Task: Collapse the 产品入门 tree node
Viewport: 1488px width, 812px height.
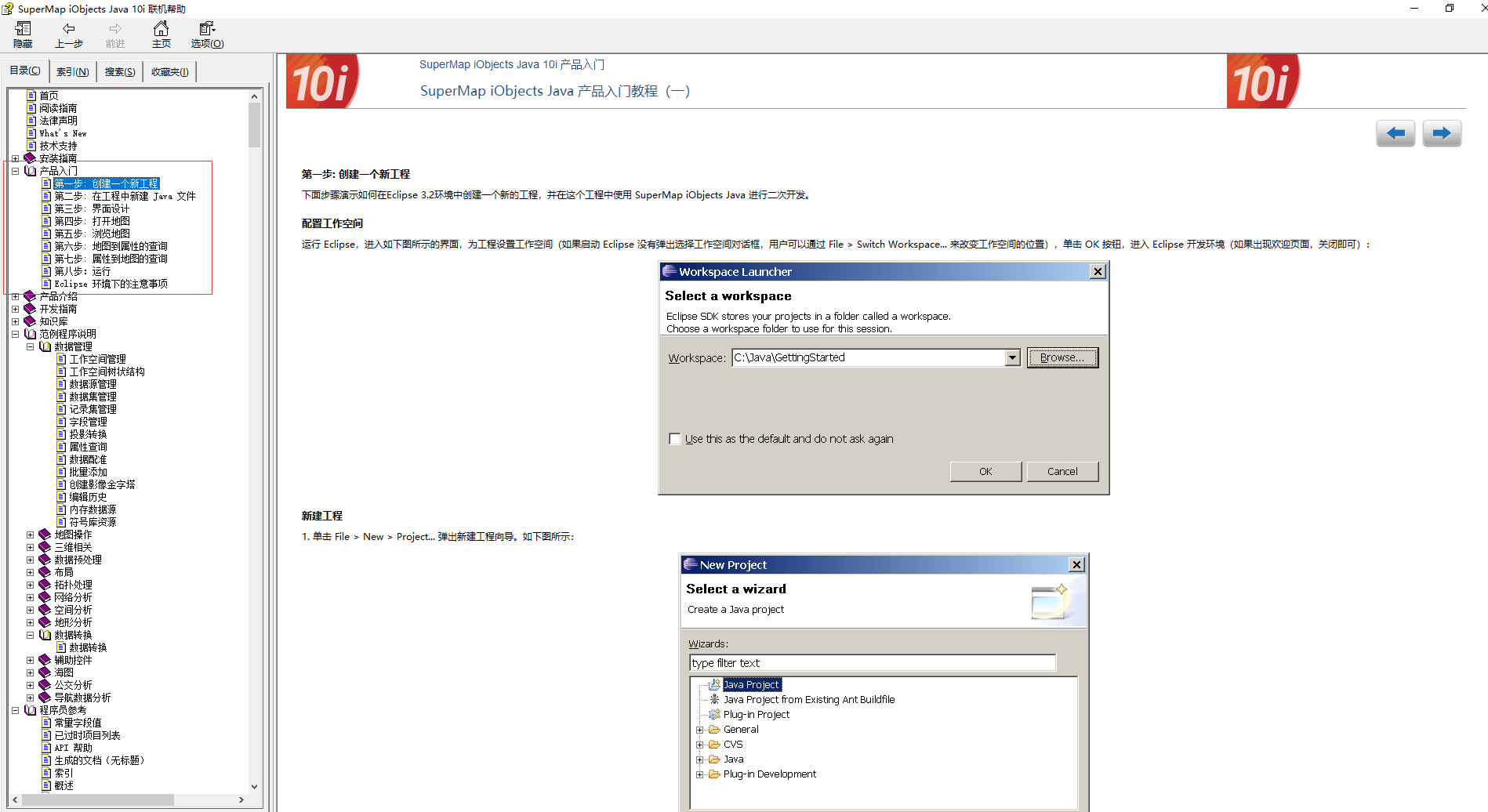Action: pos(15,171)
